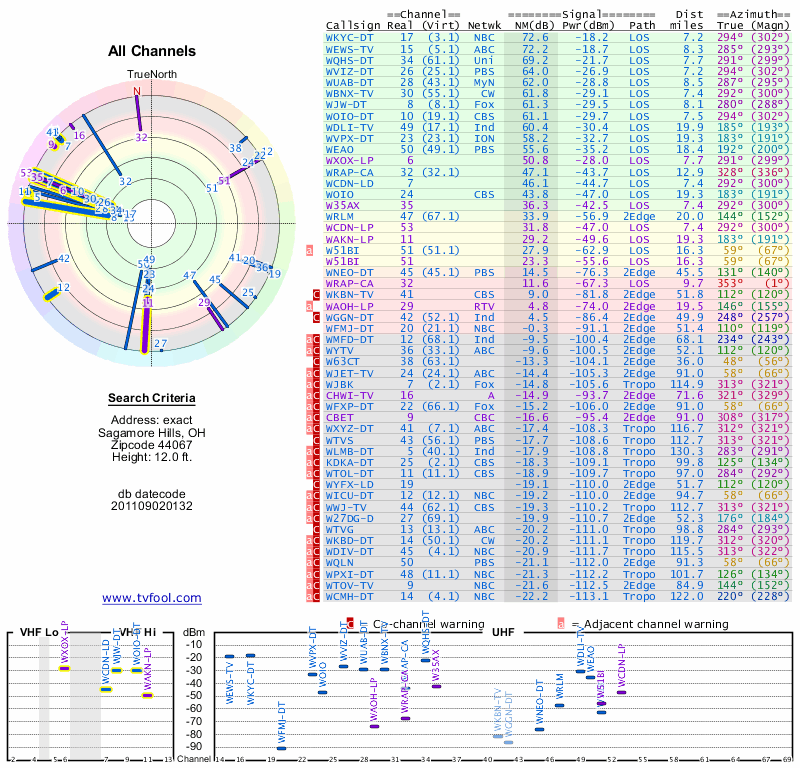Click the TrueNorth label above radar chart
The height and width of the screenshot is (768, 800).
152,75
